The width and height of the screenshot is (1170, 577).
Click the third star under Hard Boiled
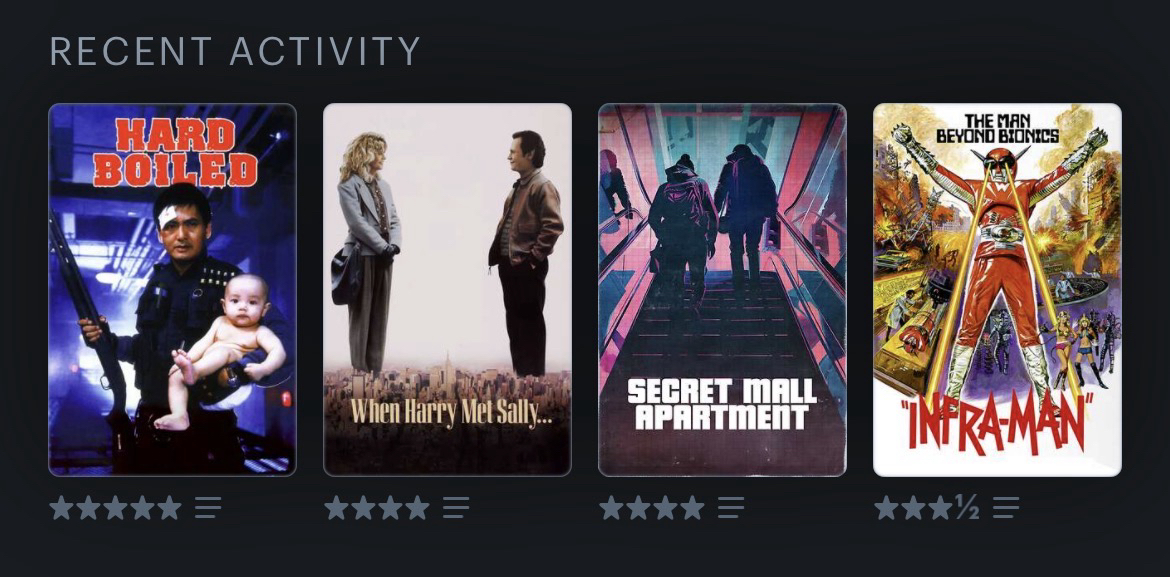116,508
